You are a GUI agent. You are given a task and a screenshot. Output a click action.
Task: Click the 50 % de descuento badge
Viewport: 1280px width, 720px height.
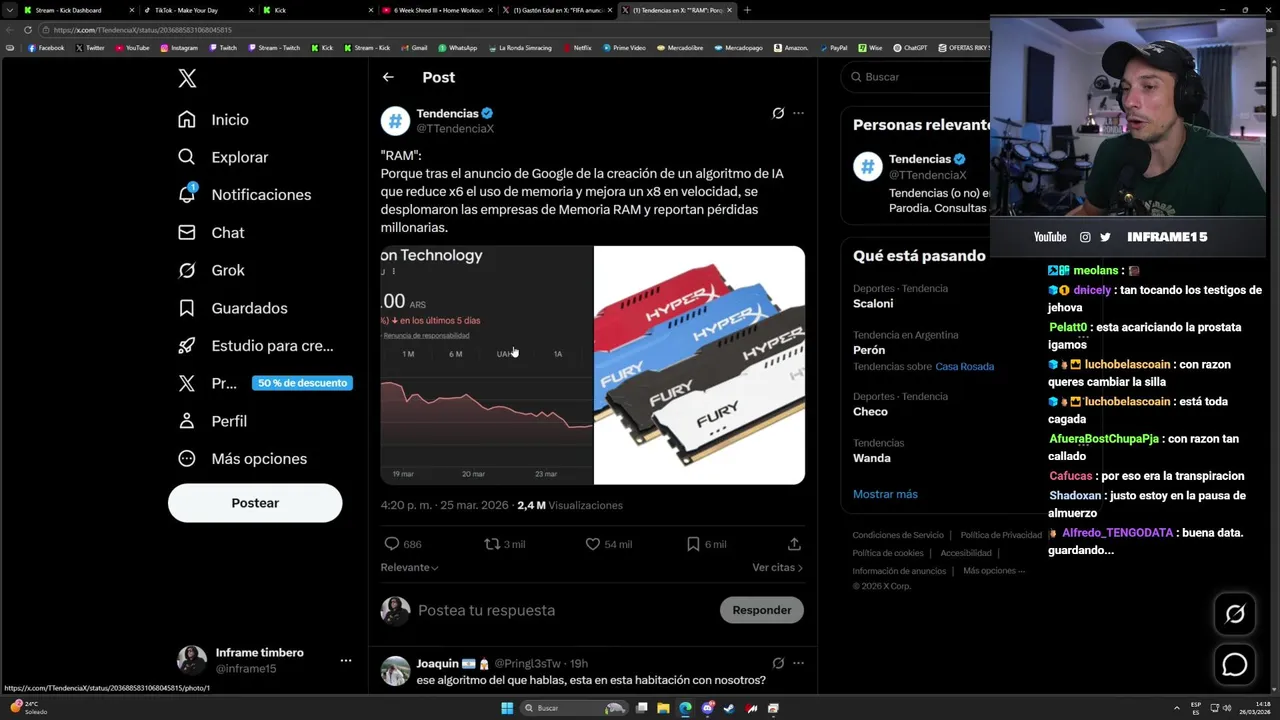click(302, 383)
